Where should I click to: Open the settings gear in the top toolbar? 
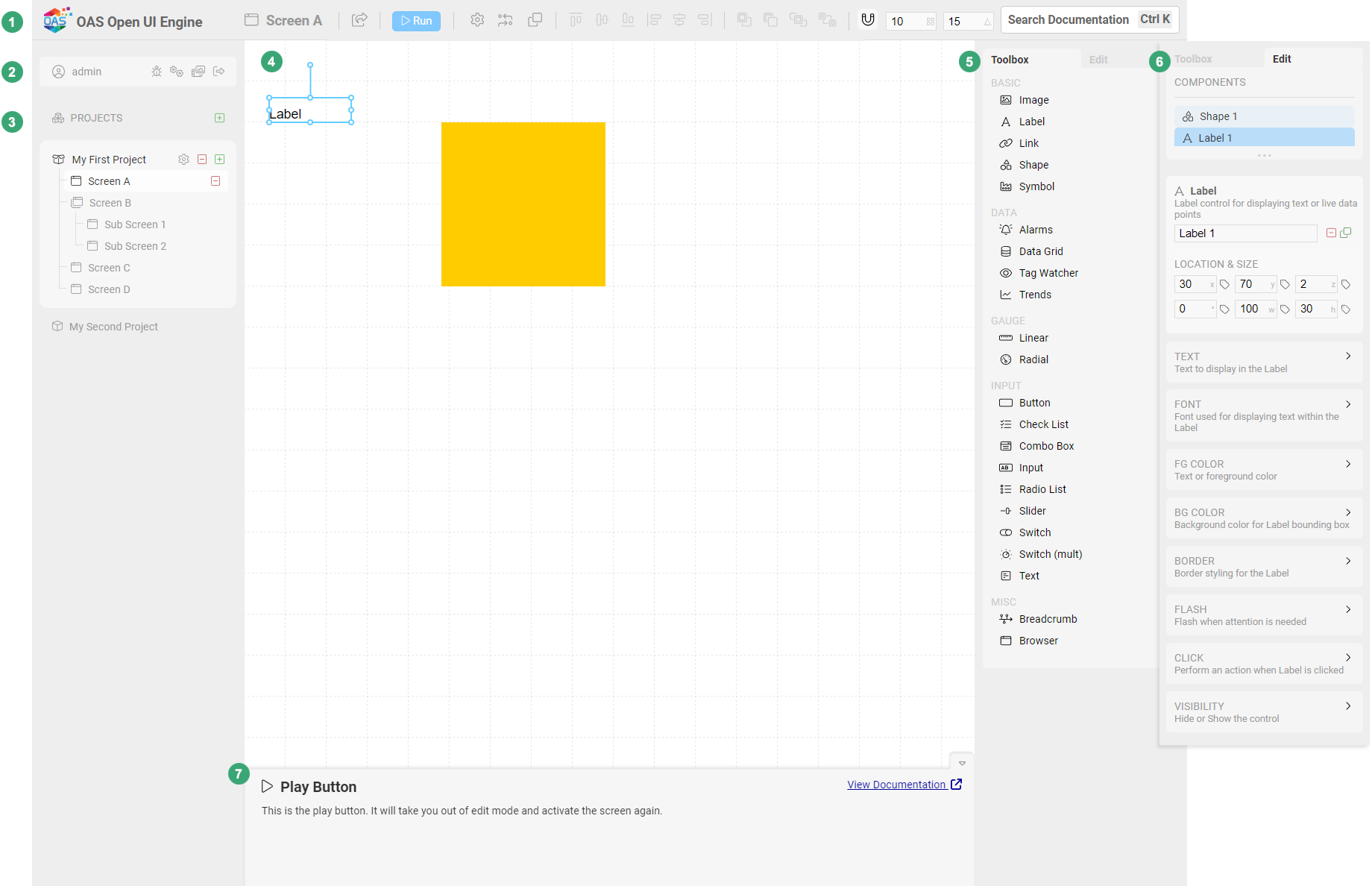pyautogui.click(x=477, y=20)
